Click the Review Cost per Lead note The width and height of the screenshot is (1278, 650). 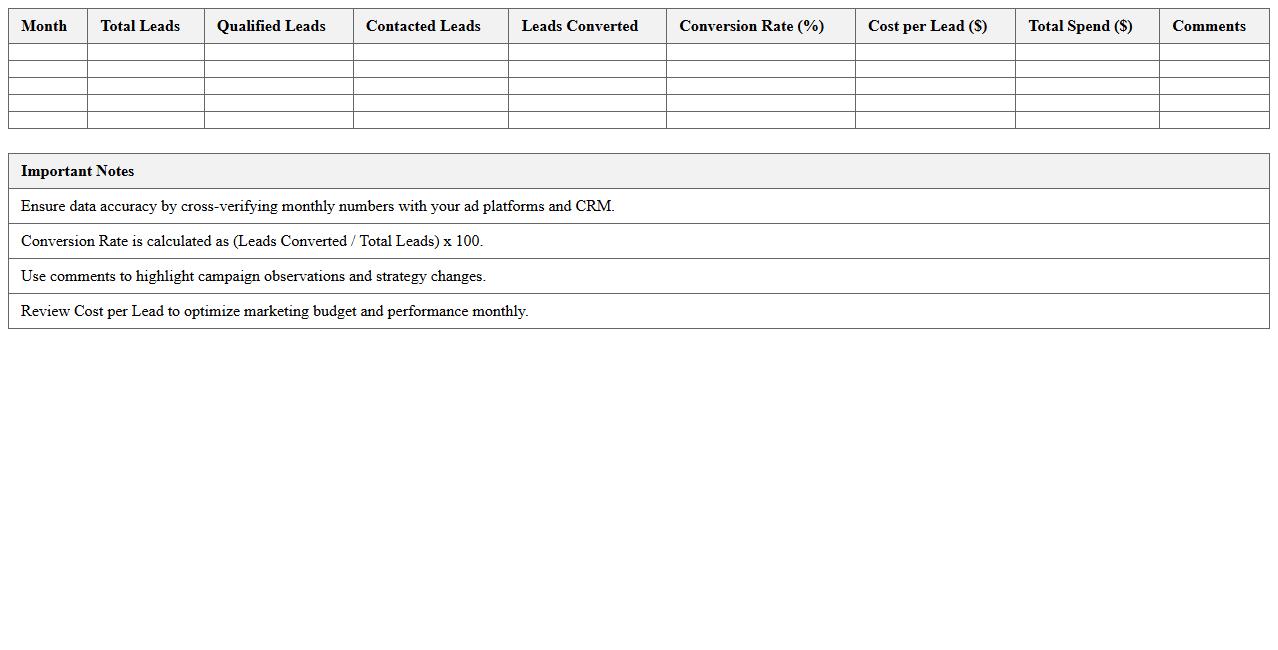274,311
